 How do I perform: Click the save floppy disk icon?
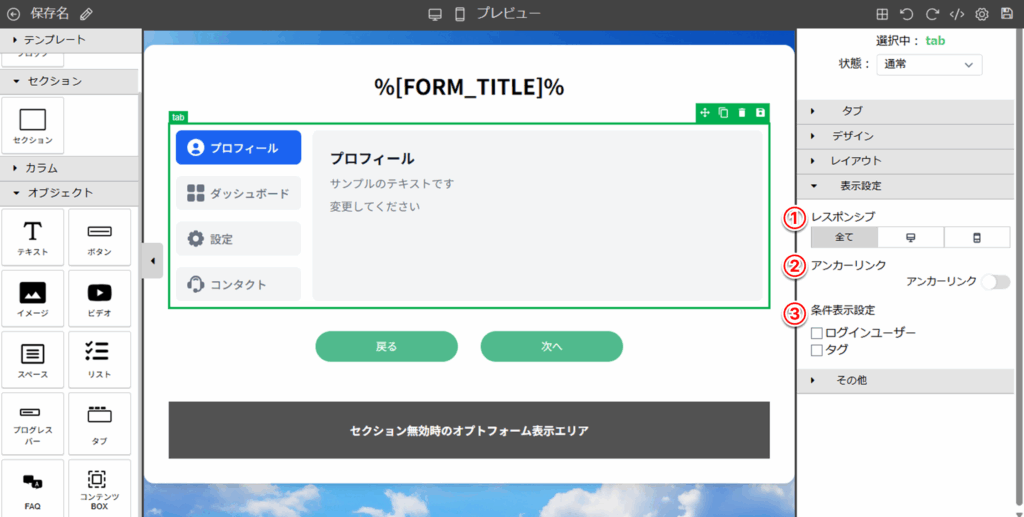tap(1006, 14)
